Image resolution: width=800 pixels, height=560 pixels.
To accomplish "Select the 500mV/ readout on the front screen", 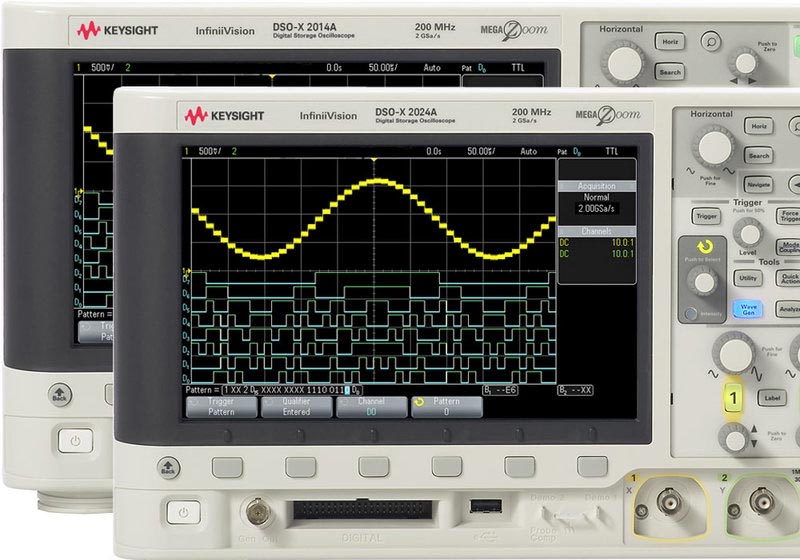I will click(x=210, y=151).
